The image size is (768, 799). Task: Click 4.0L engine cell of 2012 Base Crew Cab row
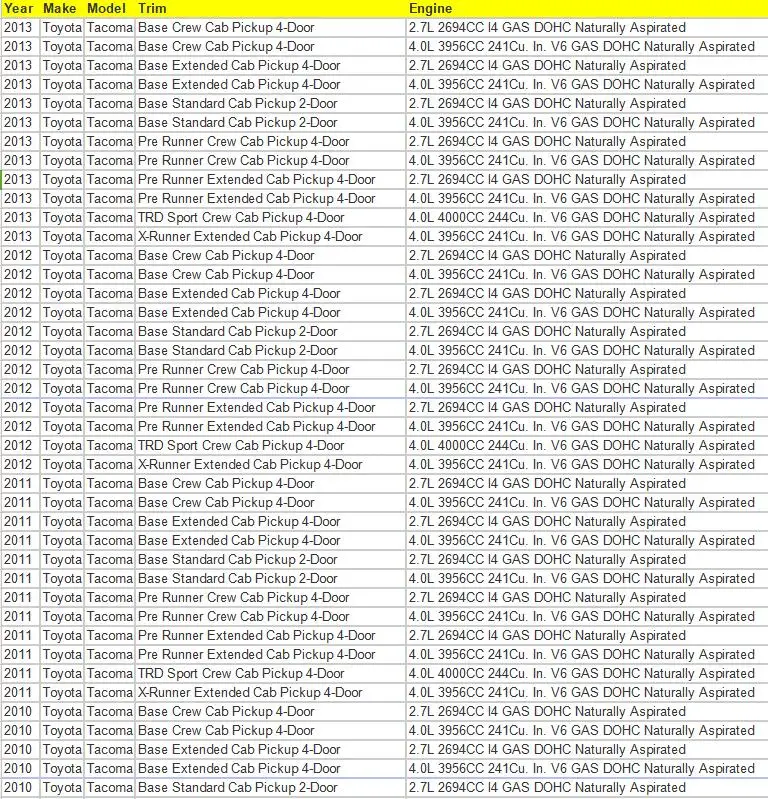tap(587, 275)
